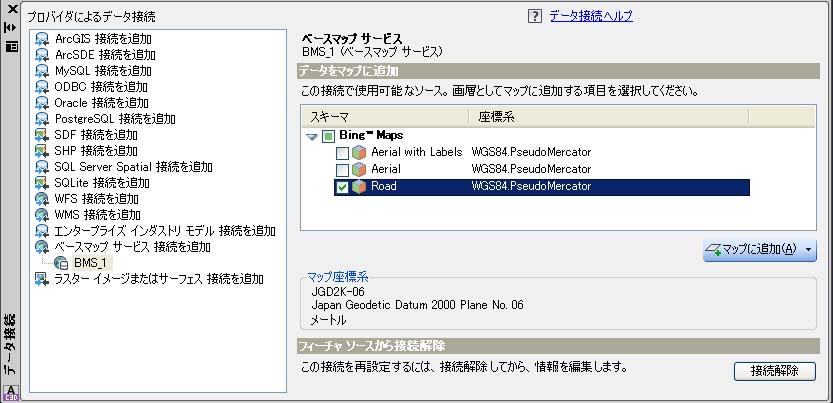
Task: Click the Oracle connection icon
Action: tap(42, 102)
